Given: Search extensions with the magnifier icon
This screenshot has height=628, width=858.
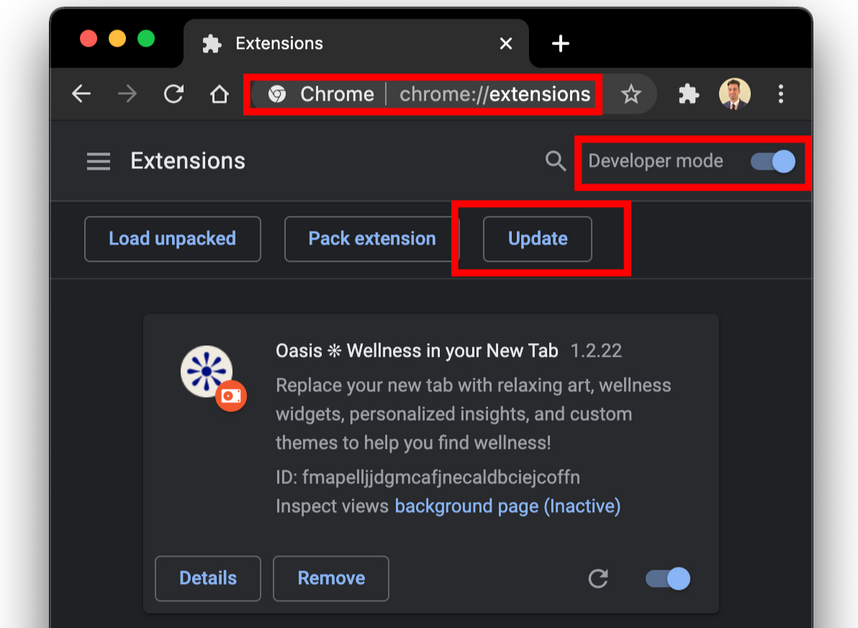Looking at the screenshot, I should tap(555, 161).
